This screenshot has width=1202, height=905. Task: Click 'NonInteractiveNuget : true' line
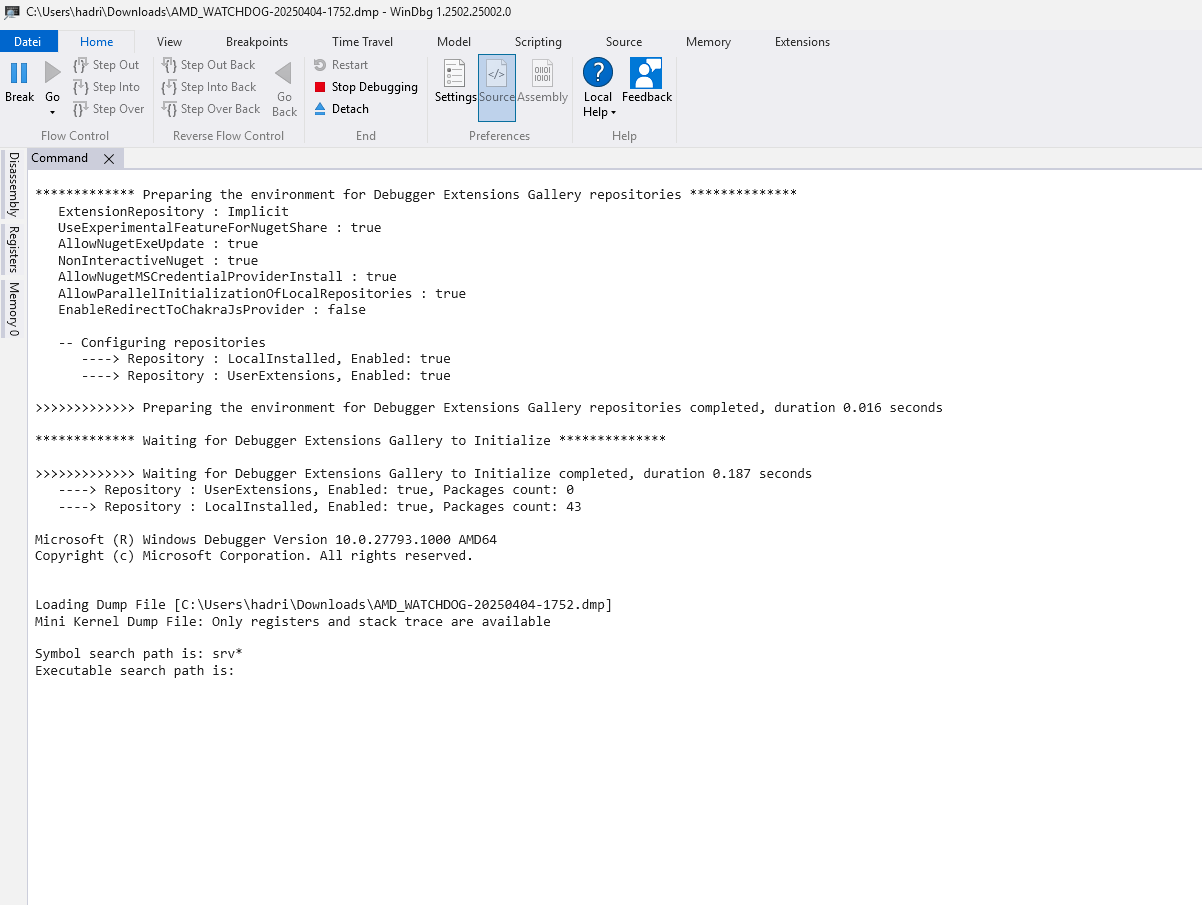point(158,260)
